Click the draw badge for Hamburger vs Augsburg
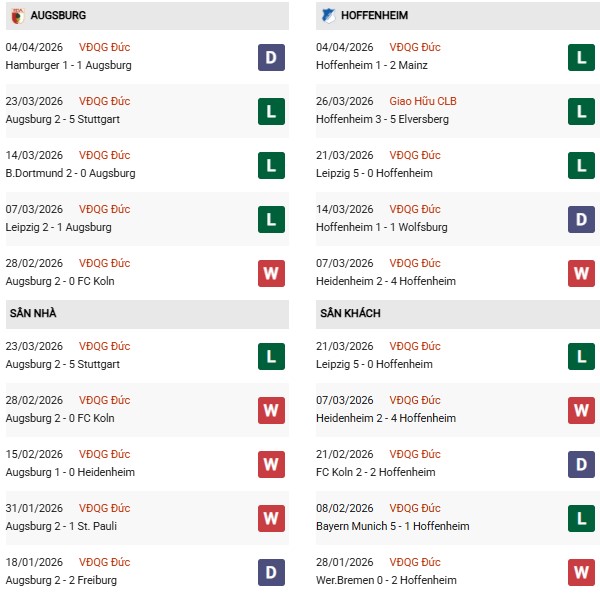Screen dimensions: 600x594 tap(271, 57)
